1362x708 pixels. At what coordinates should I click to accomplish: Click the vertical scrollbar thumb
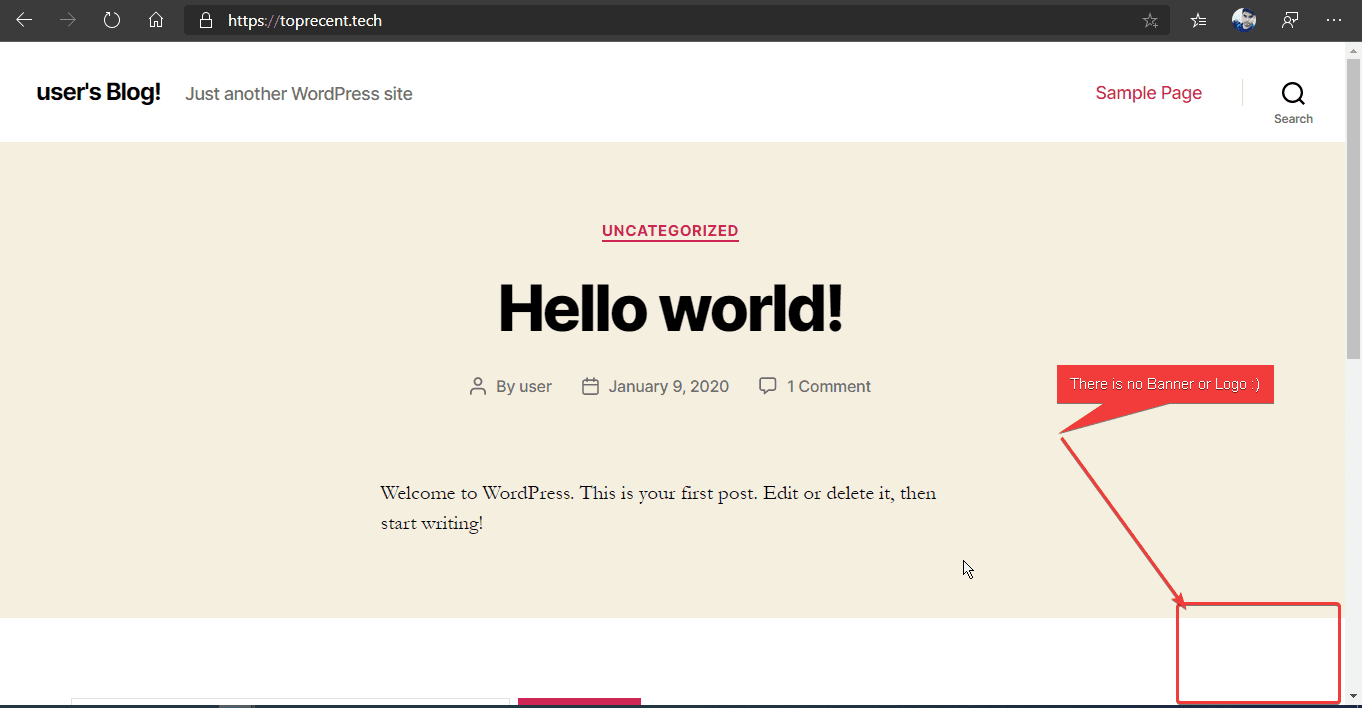(x=1354, y=208)
